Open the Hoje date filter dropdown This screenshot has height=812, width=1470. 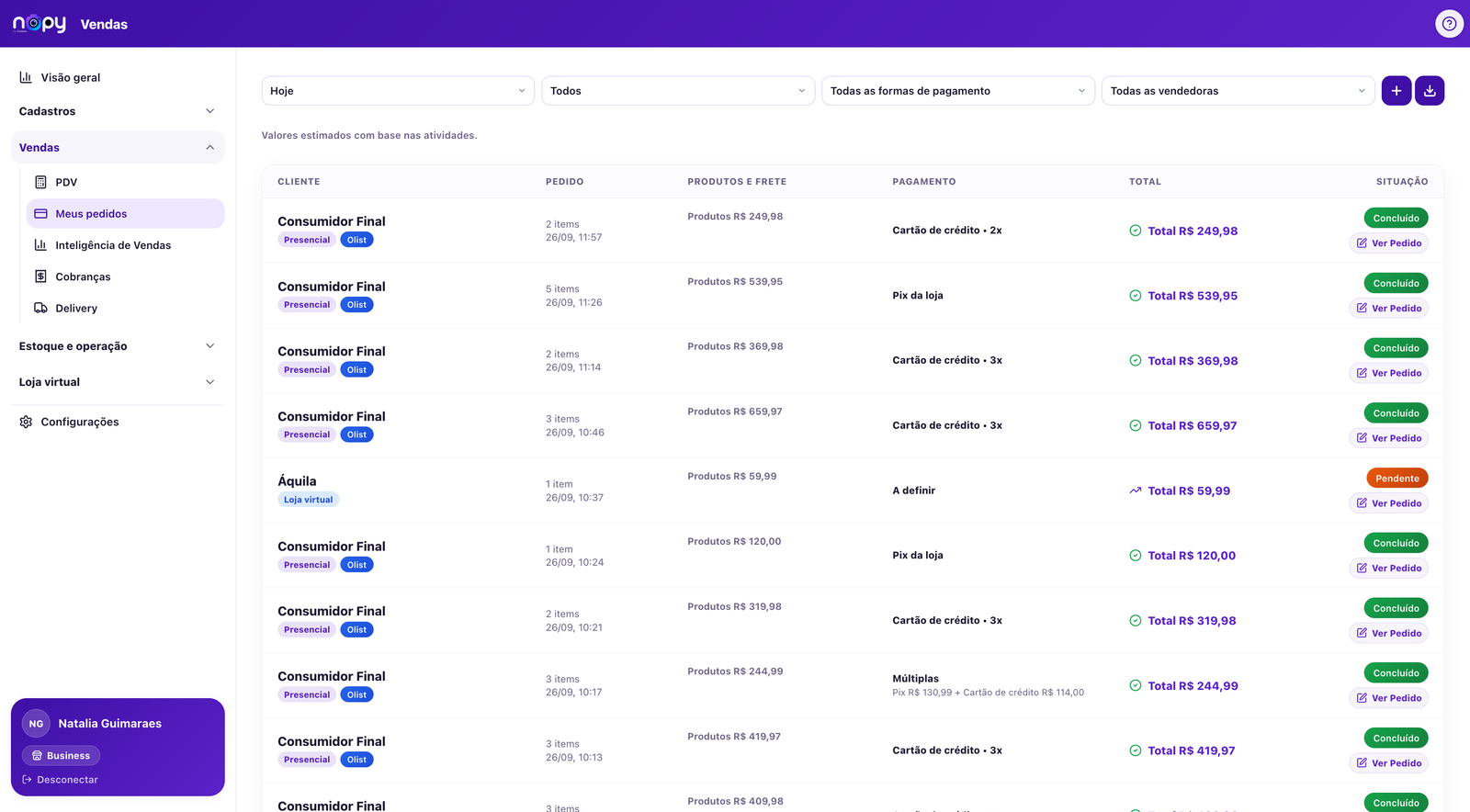tap(398, 91)
